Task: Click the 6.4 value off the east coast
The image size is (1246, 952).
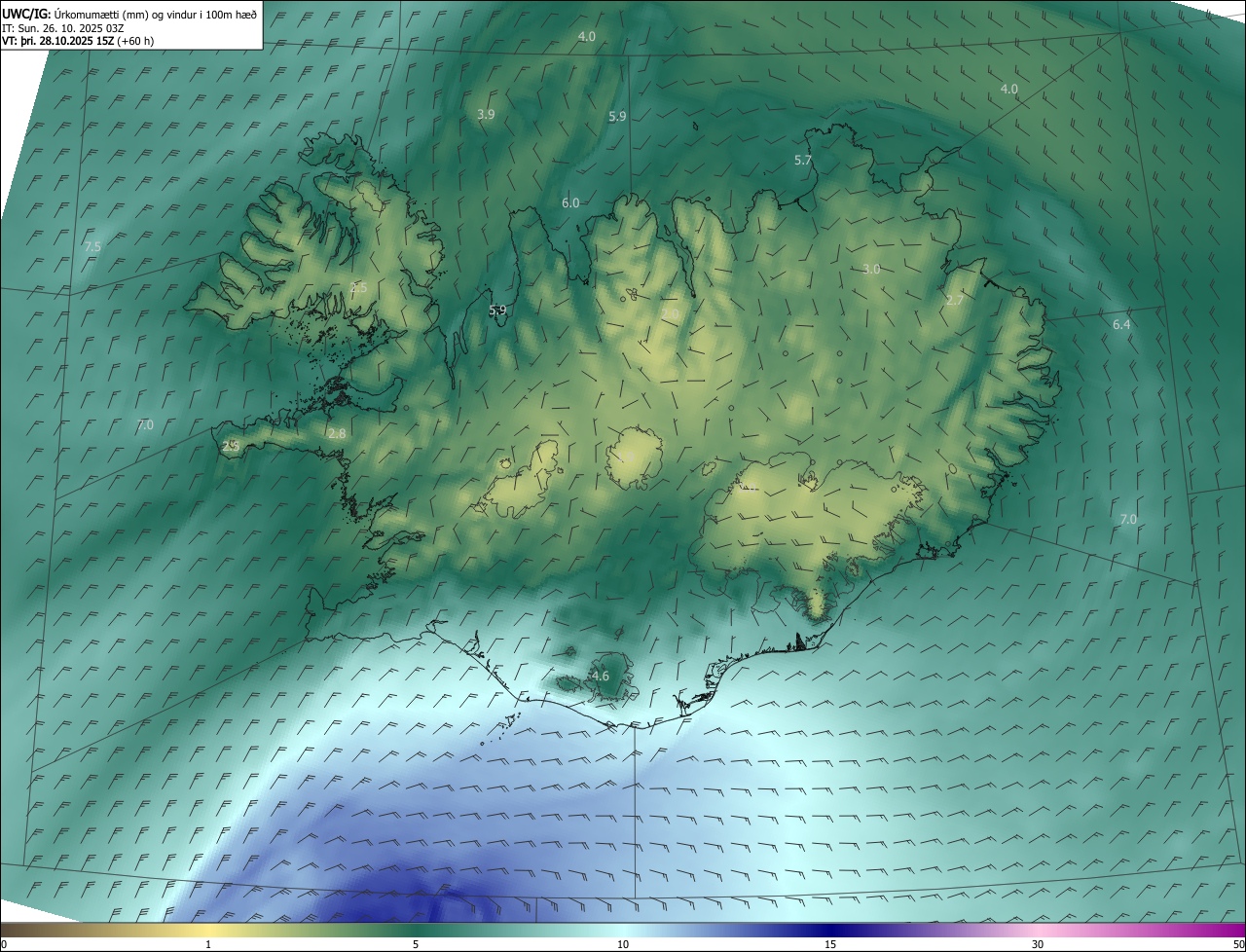Action: [1121, 324]
